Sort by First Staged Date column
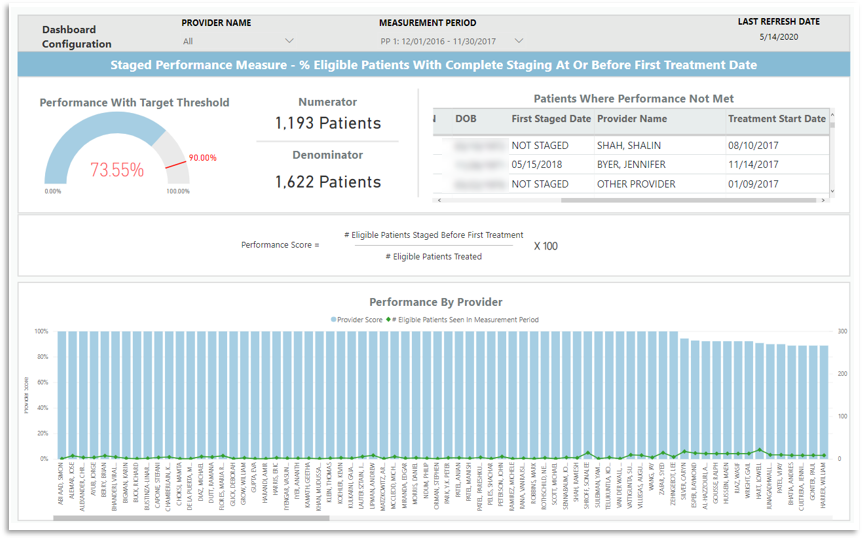The width and height of the screenshot is (862, 539). point(550,119)
